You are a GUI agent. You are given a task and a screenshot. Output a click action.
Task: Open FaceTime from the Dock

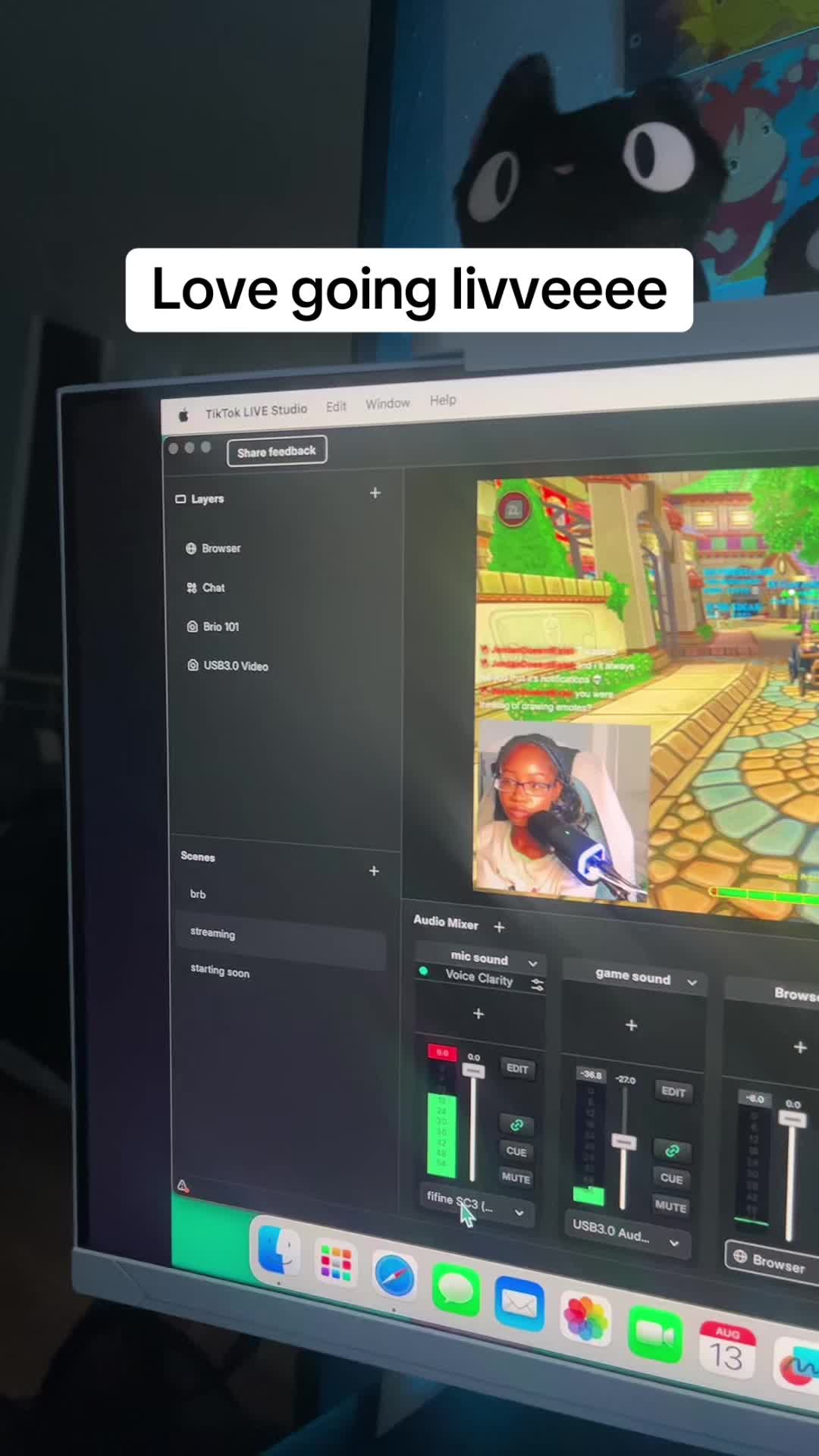click(655, 1335)
